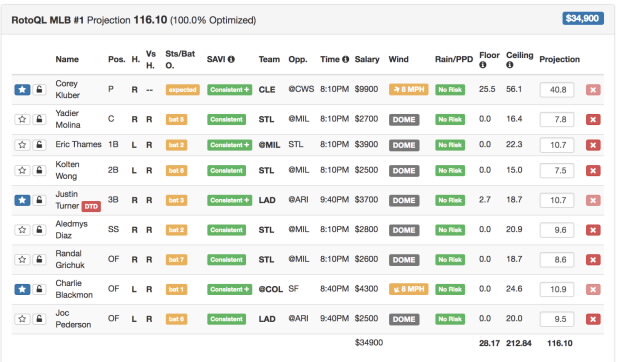This screenshot has height=362, width=622.
Task: Edit Randal Grichuk projection field 8.6
Action: [x=557, y=260]
